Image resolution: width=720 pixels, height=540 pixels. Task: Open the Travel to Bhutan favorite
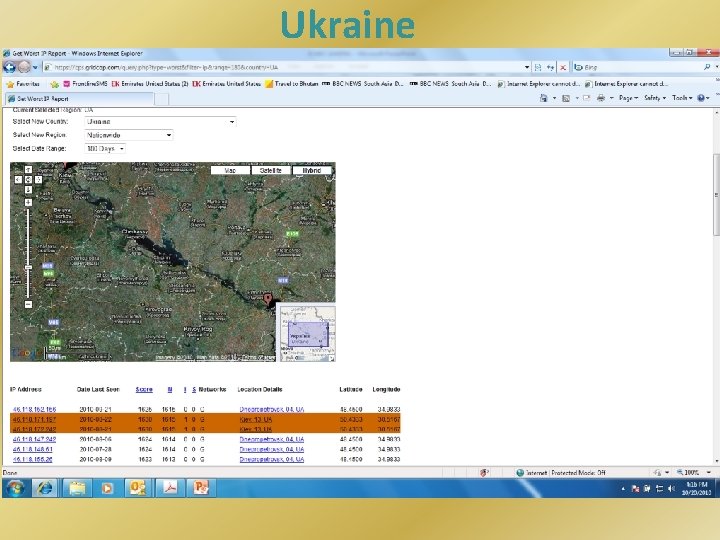pyautogui.click(x=292, y=84)
